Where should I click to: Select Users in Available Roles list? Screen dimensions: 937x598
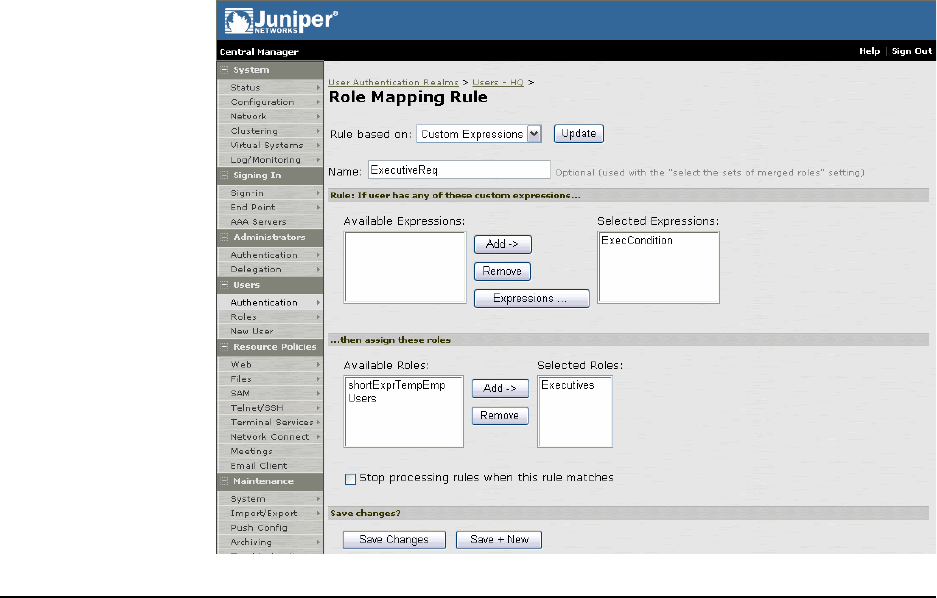(362, 399)
